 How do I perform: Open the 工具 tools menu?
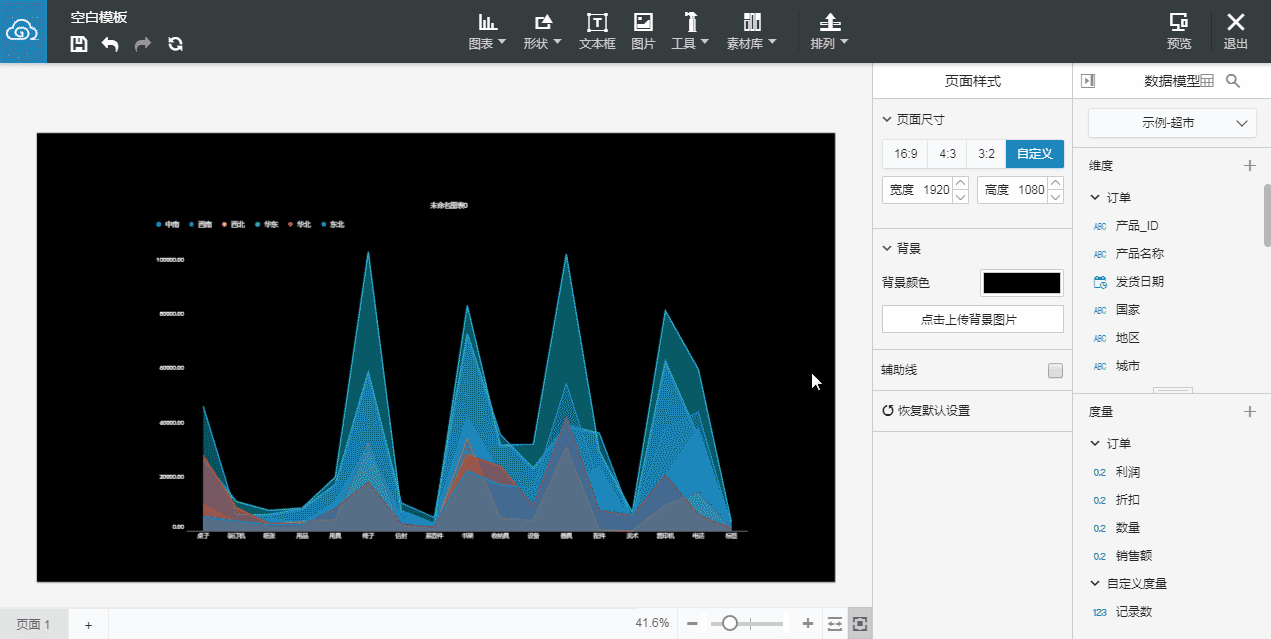pyautogui.click(x=690, y=31)
